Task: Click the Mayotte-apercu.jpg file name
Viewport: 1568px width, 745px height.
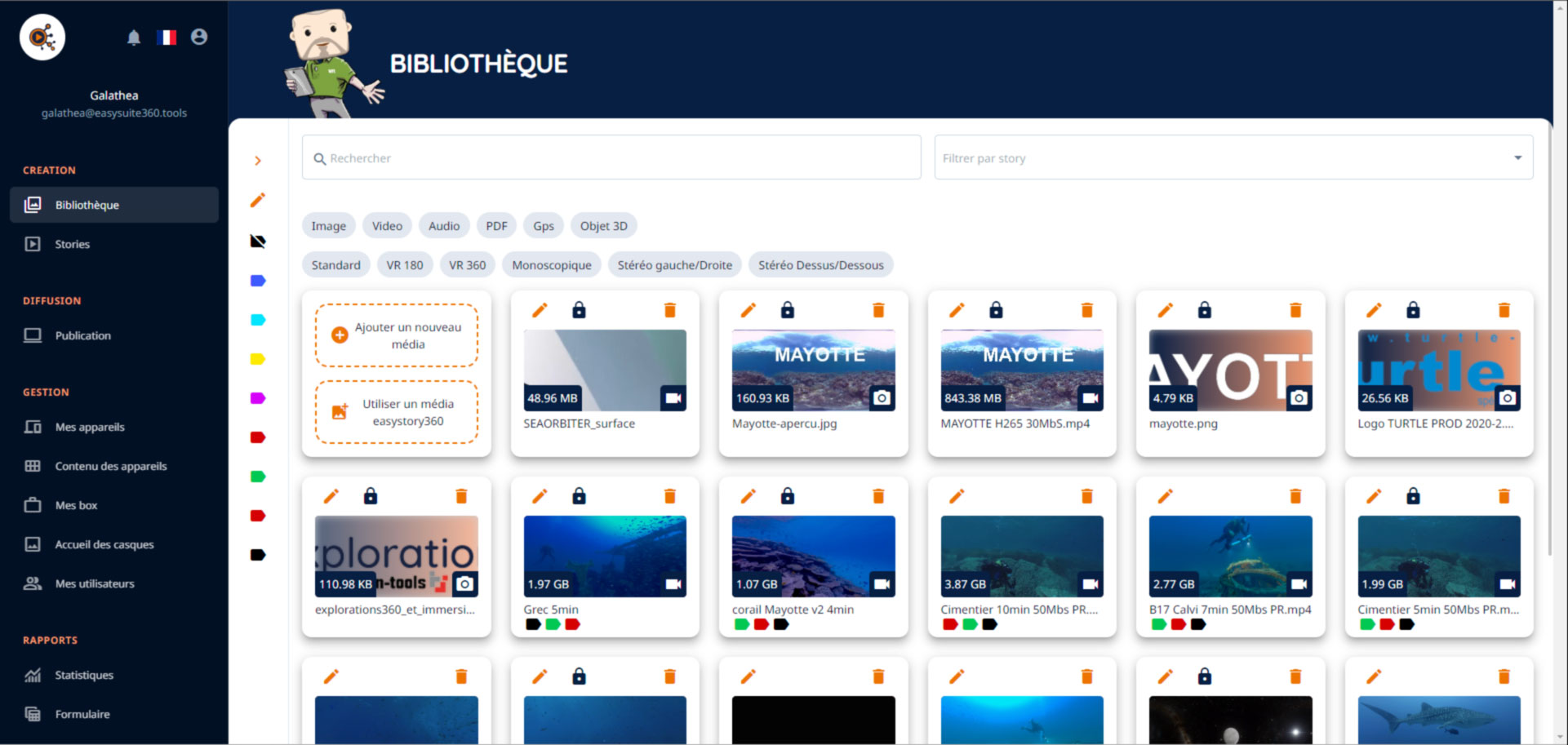Action: click(784, 423)
